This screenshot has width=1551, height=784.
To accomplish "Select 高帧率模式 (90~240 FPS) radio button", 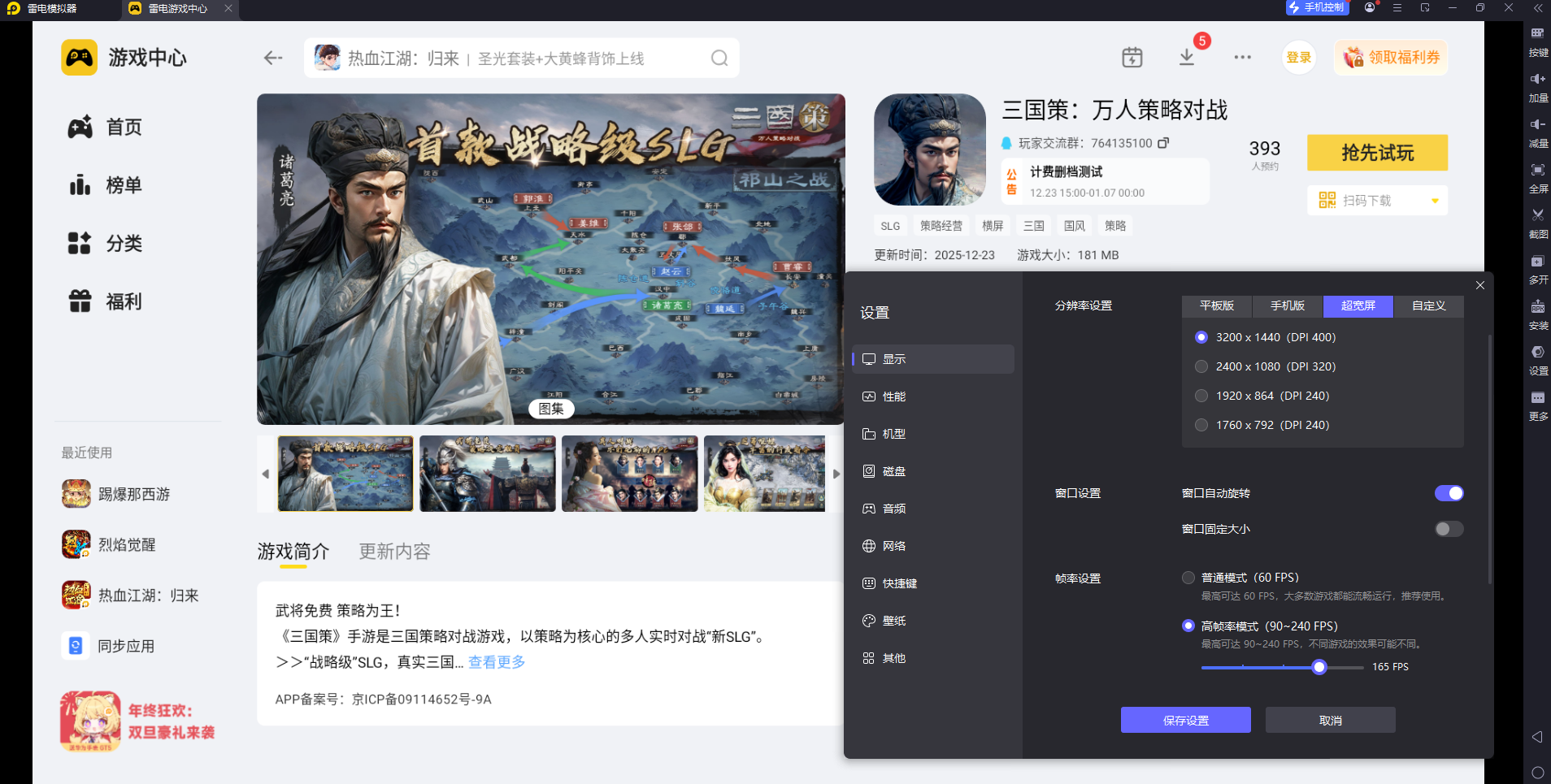I will tap(1188, 626).
